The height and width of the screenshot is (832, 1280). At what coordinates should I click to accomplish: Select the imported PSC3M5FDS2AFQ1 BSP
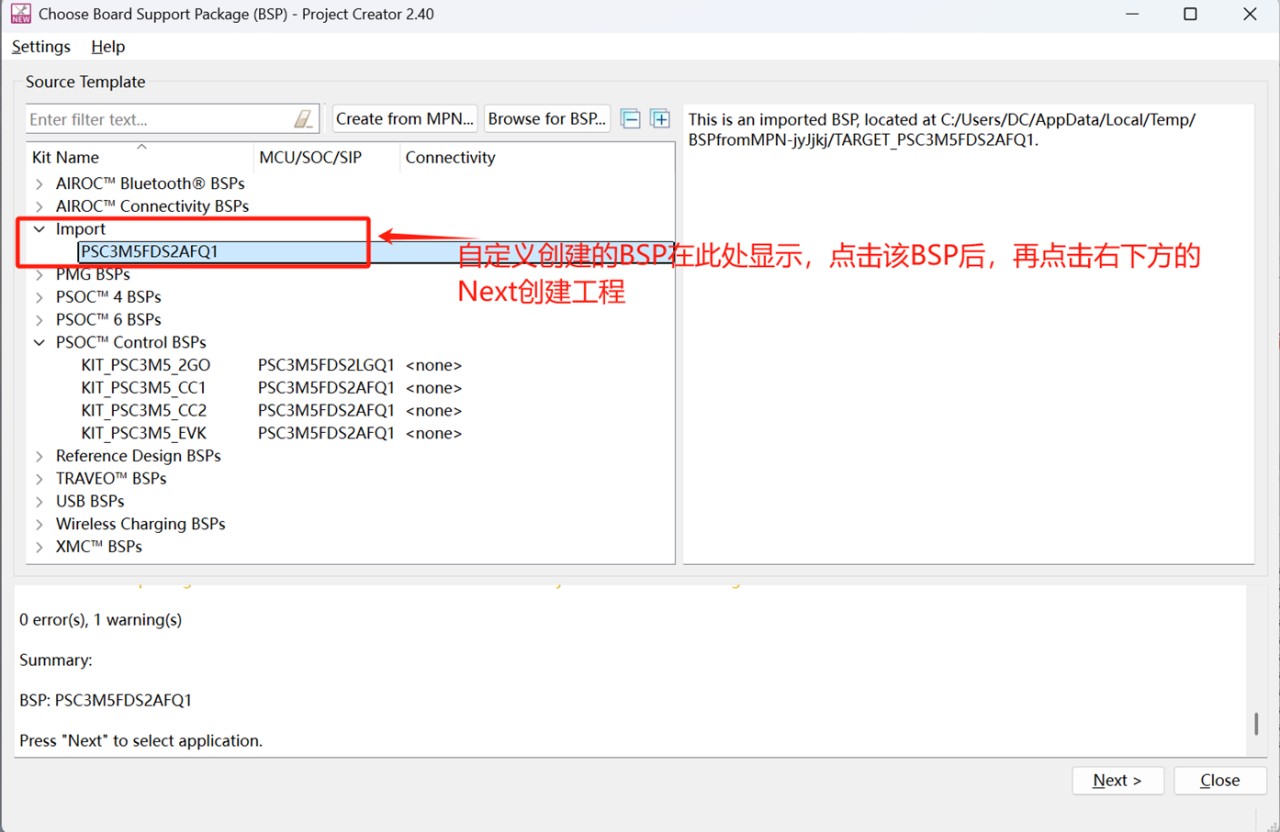click(149, 252)
